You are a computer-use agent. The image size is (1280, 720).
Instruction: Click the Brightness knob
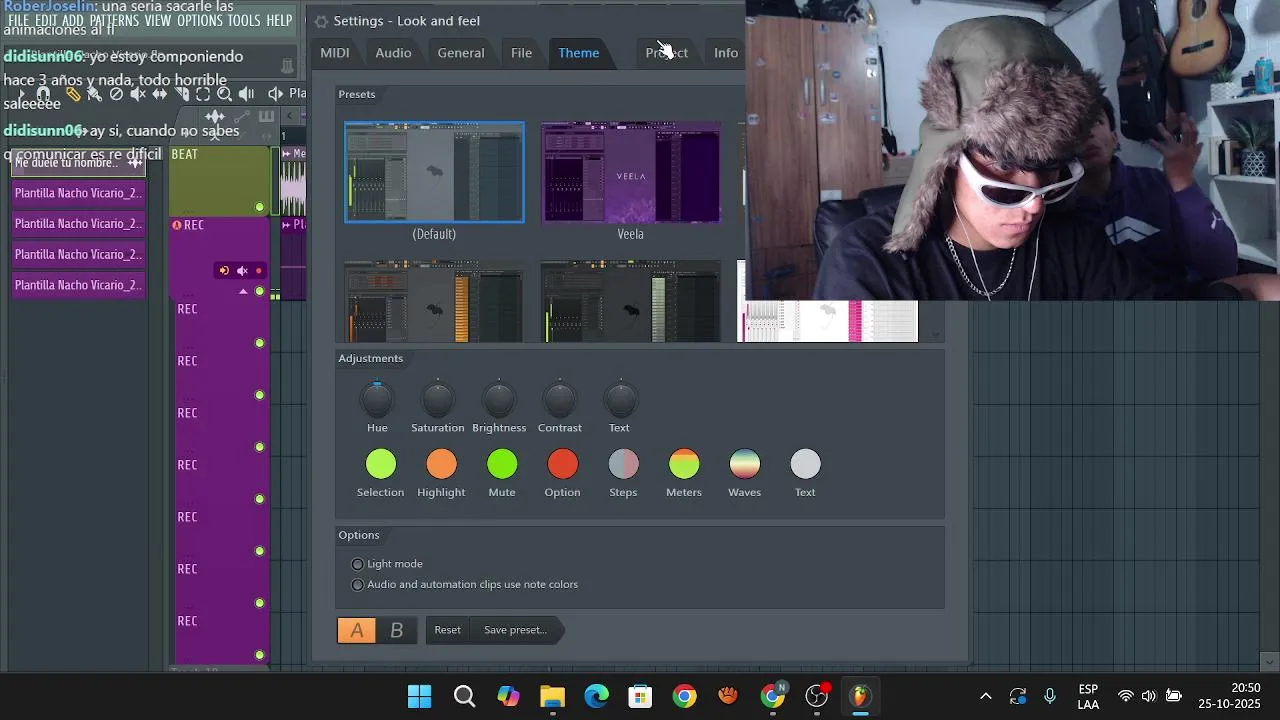pos(499,401)
